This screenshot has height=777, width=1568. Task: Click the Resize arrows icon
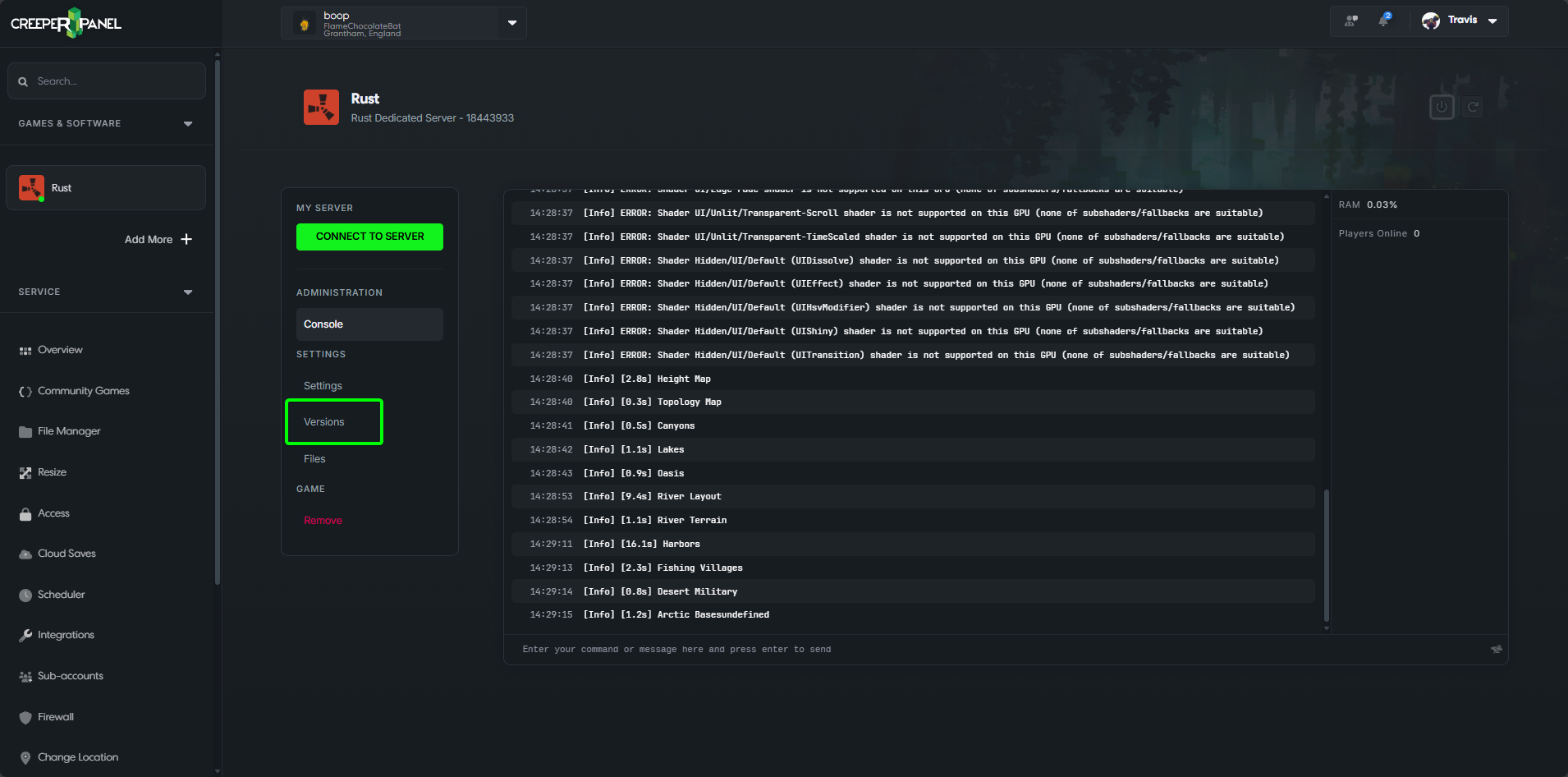[25, 473]
